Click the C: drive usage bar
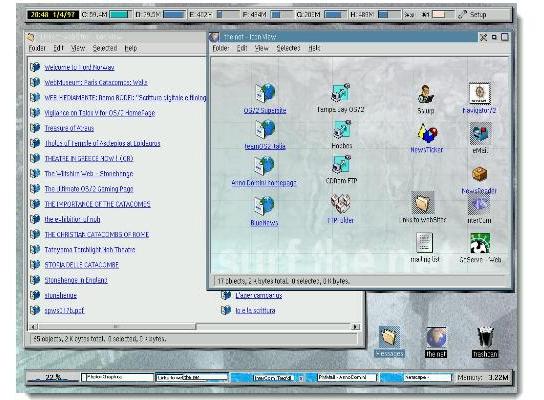 point(119,15)
